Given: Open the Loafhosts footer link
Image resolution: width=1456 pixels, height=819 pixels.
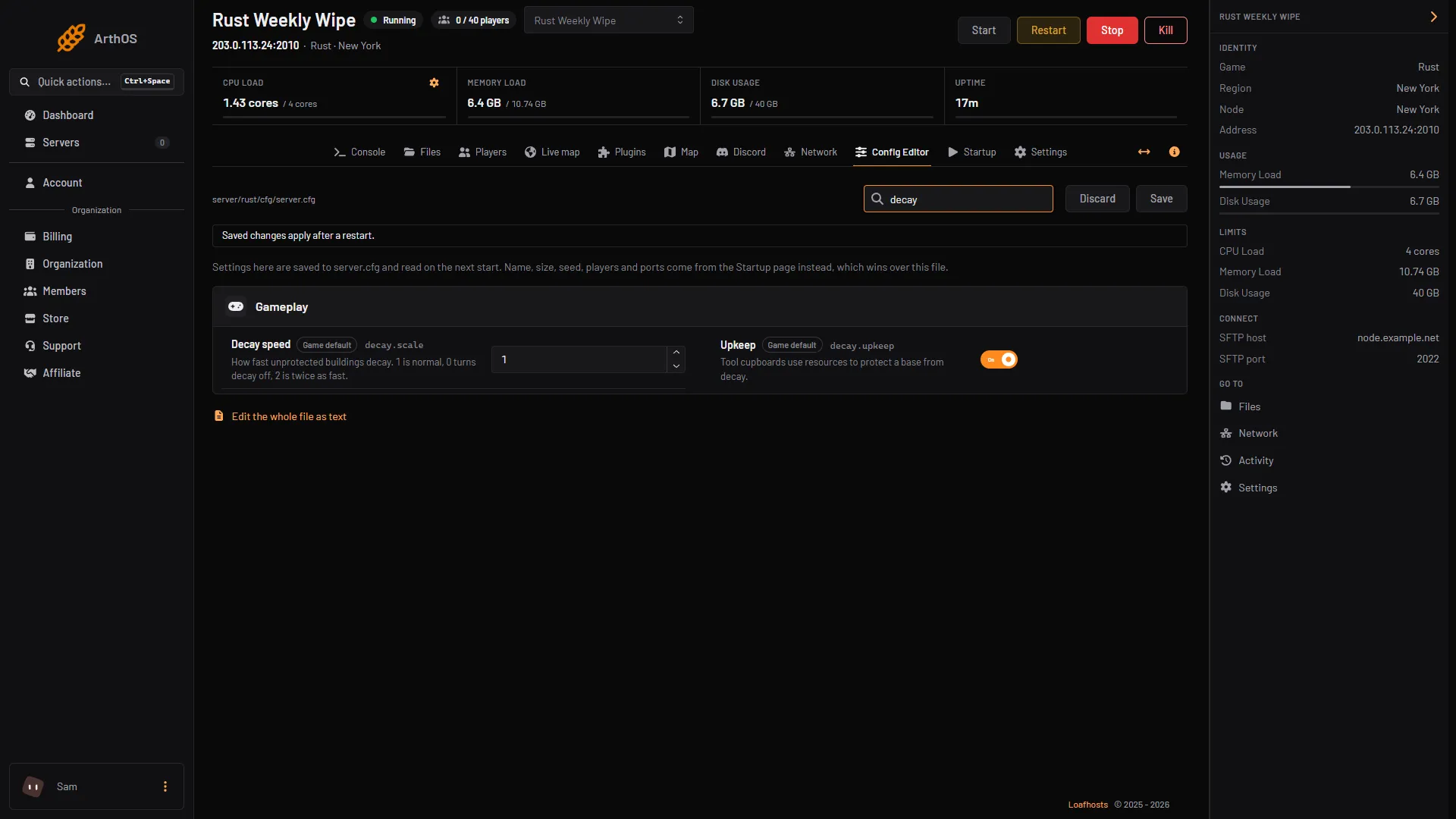Looking at the screenshot, I should pyautogui.click(x=1087, y=805).
